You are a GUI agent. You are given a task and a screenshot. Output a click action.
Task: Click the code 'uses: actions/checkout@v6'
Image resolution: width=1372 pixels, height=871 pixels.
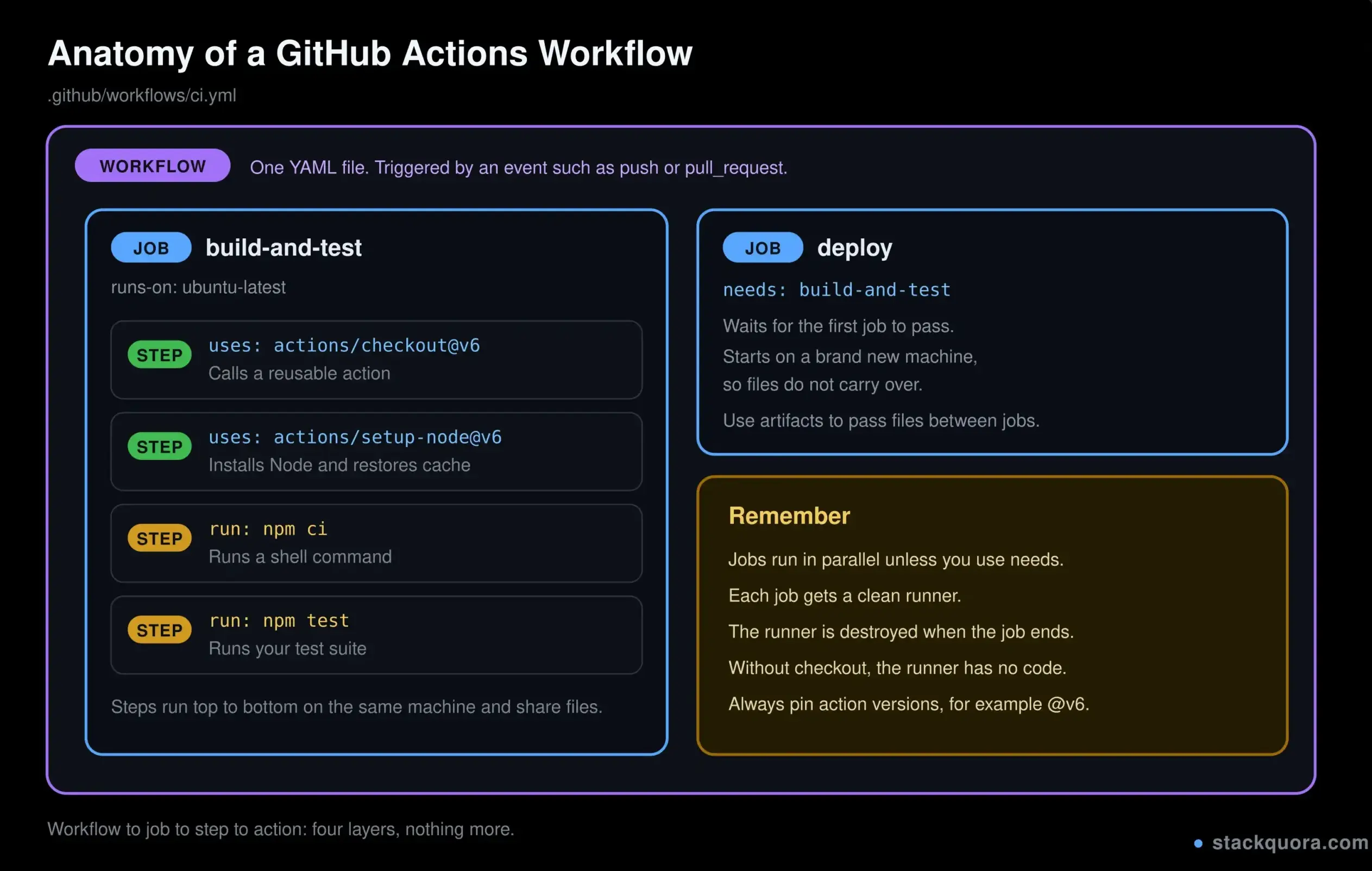pos(344,345)
